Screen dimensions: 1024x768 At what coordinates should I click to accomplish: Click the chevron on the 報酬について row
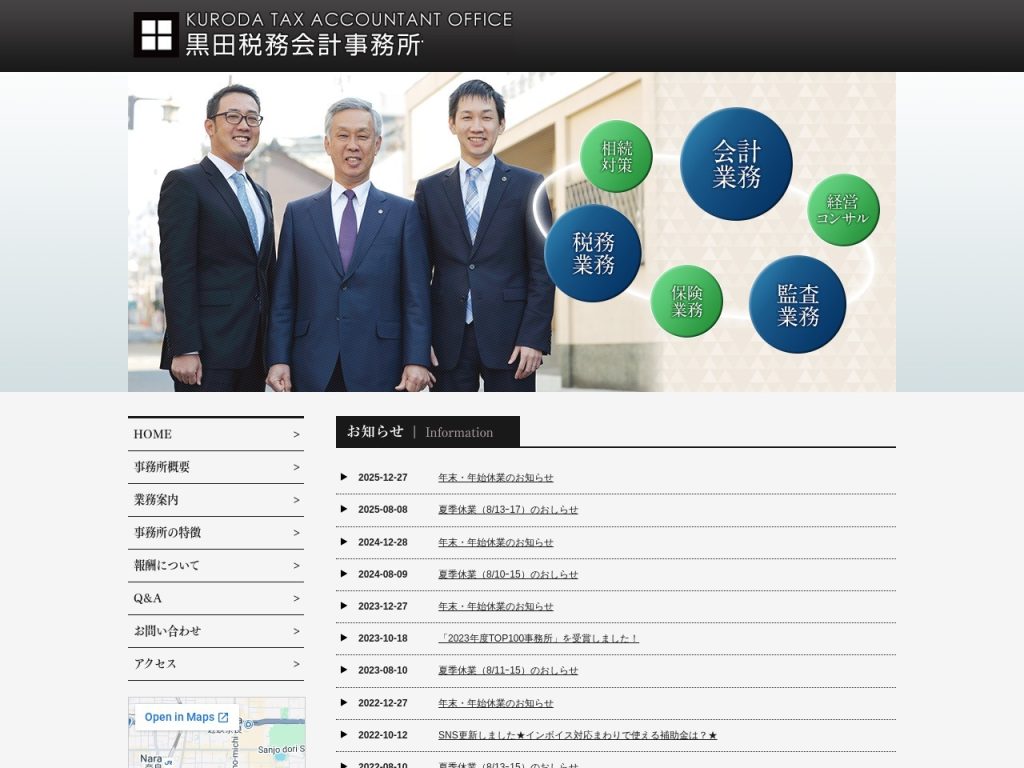coord(296,566)
